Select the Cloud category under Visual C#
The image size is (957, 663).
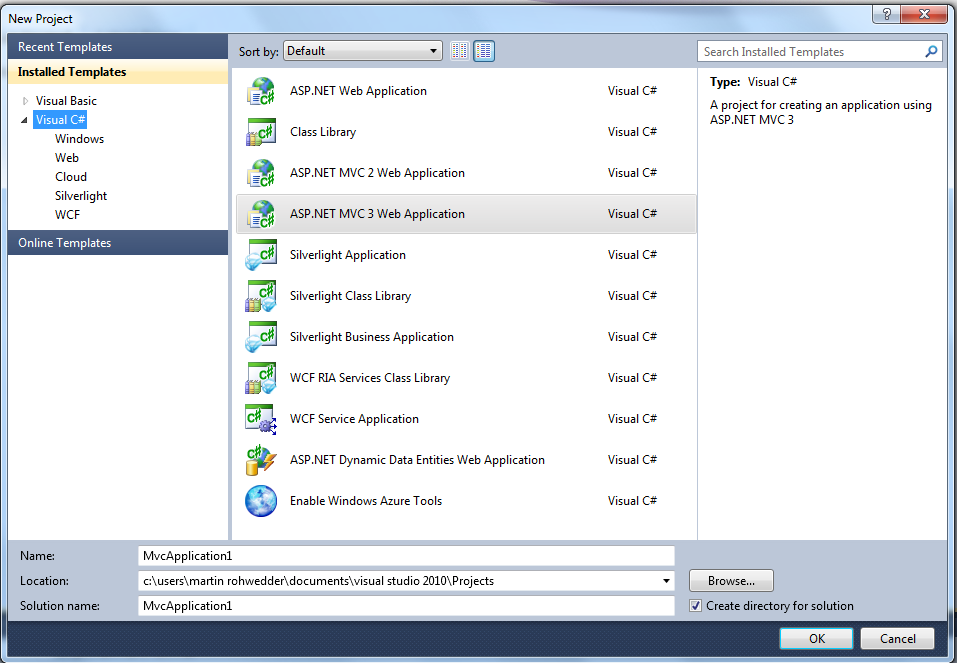click(71, 177)
